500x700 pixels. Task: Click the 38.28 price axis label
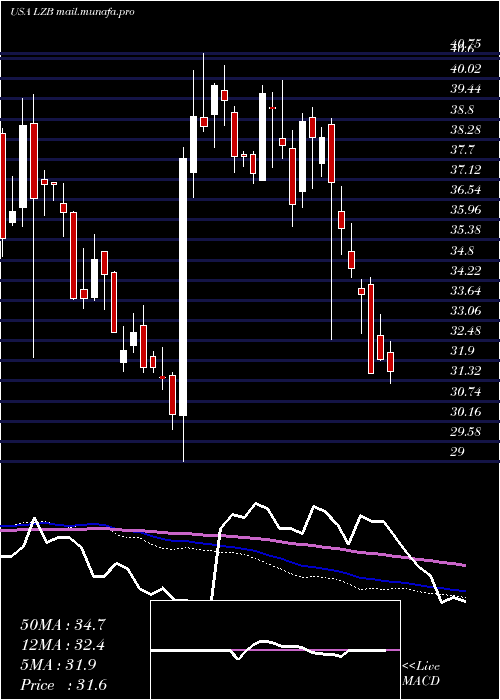click(x=466, y=130)
